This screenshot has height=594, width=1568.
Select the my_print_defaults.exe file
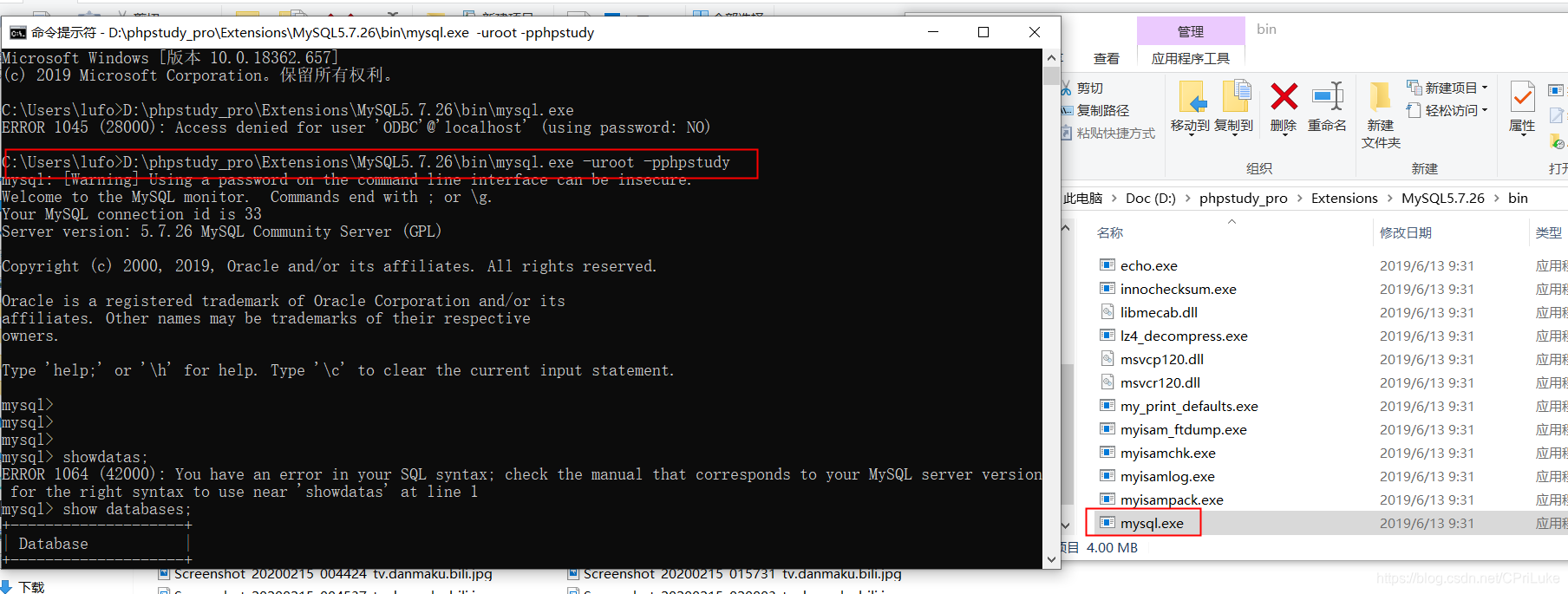[1188, 406]
